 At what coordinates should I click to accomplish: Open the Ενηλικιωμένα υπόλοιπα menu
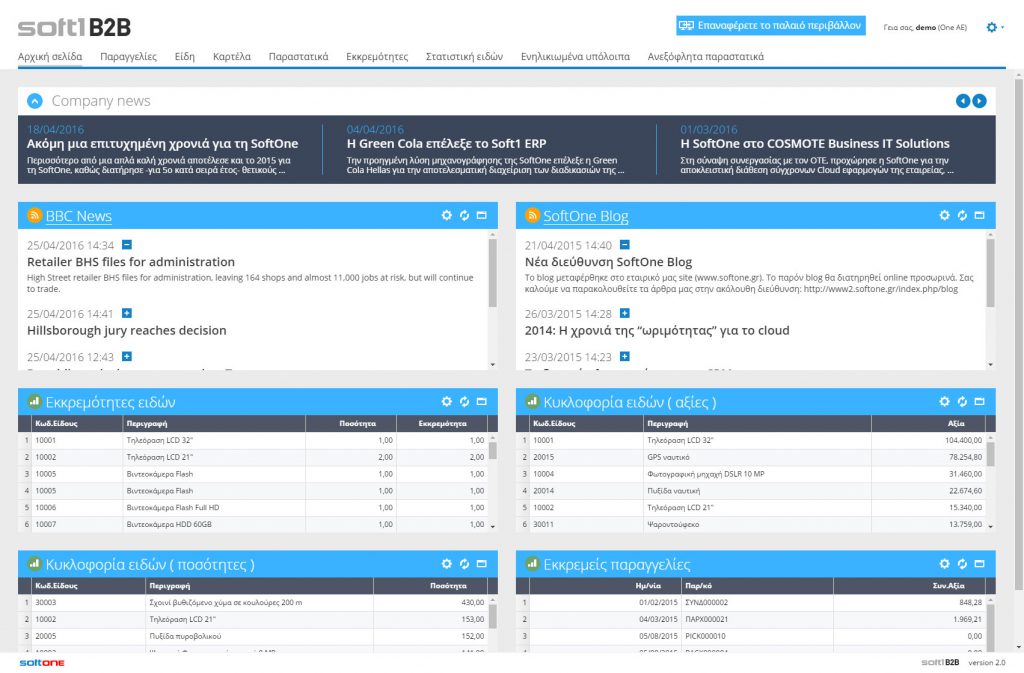(x=575, y=57)
